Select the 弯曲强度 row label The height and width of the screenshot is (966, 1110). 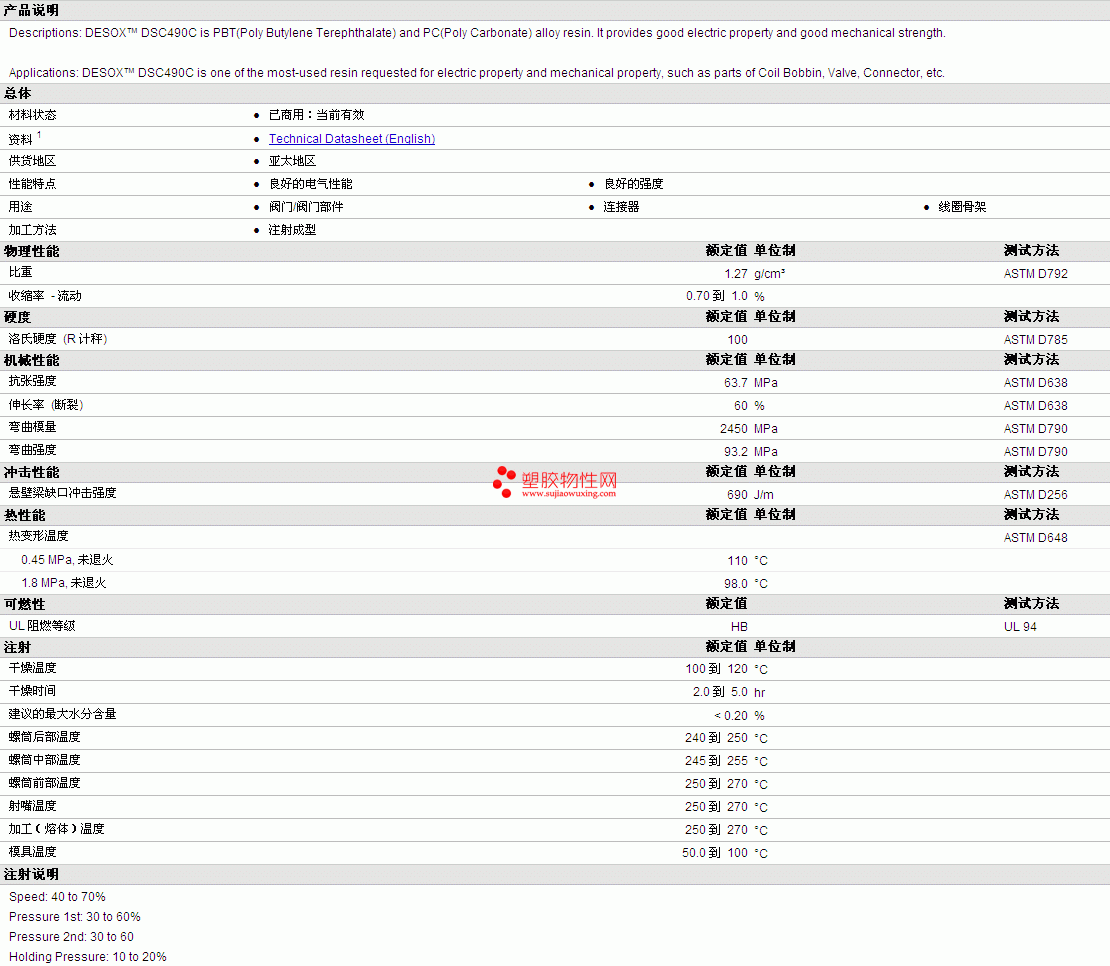pyautogui.click(x=33, y=450)
